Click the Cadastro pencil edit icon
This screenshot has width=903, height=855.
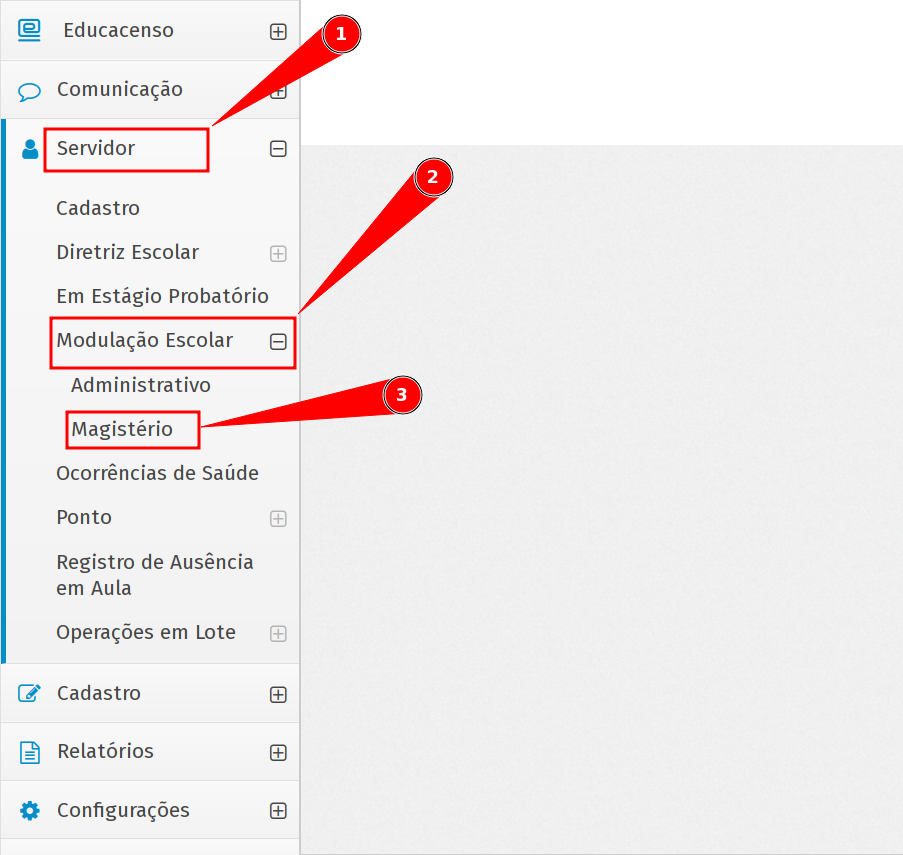coord(30,693)
